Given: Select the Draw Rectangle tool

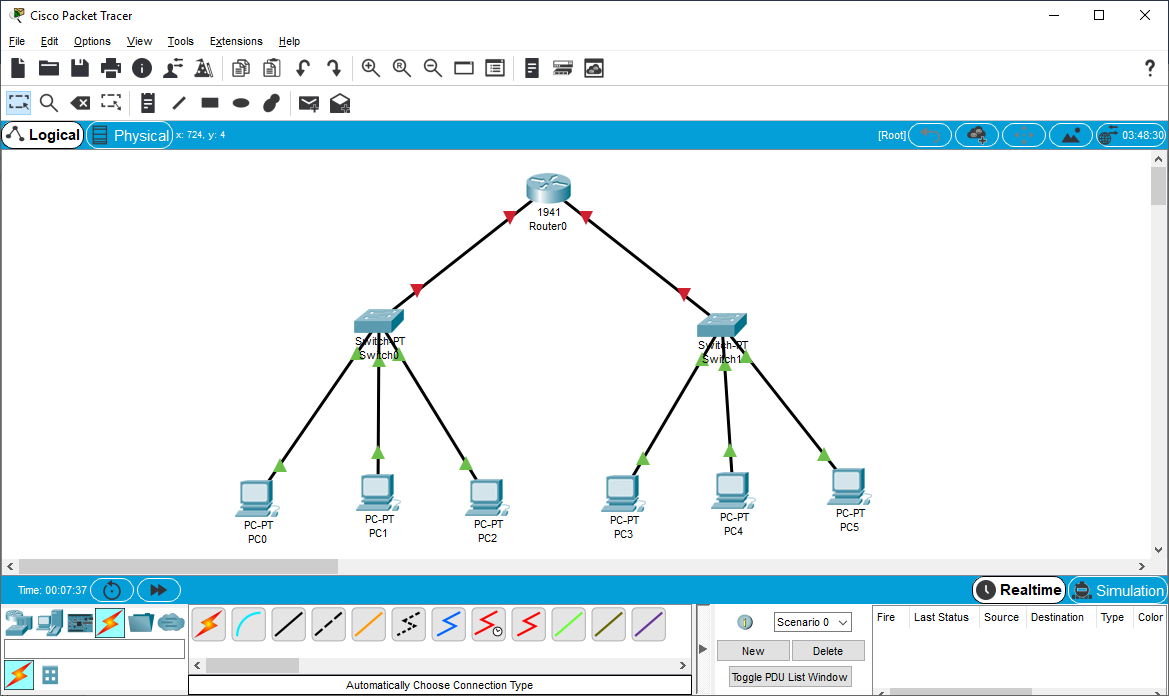Looking at the screenshot, I should pyautogui.click(x=209, y=103).
